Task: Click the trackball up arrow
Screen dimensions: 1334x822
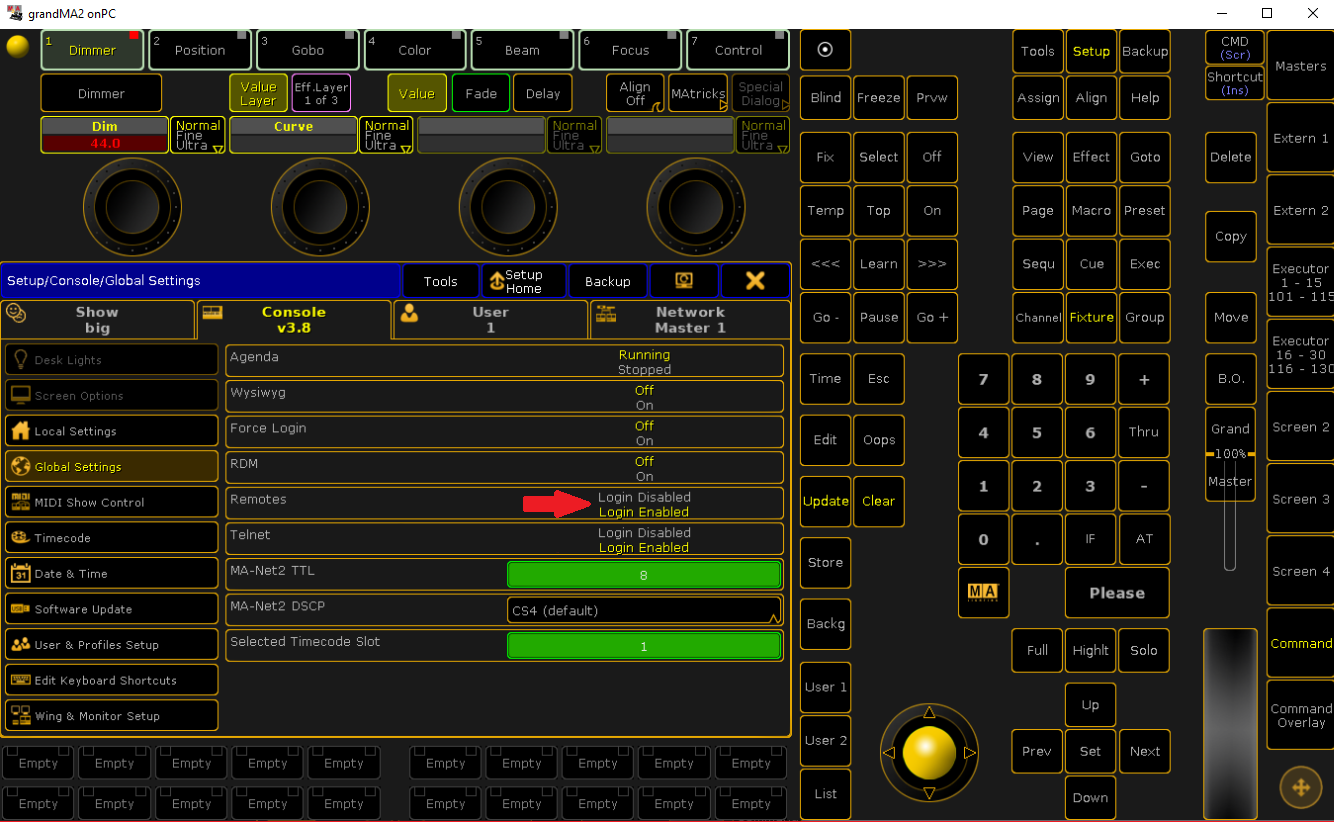Action: (929, 712)
